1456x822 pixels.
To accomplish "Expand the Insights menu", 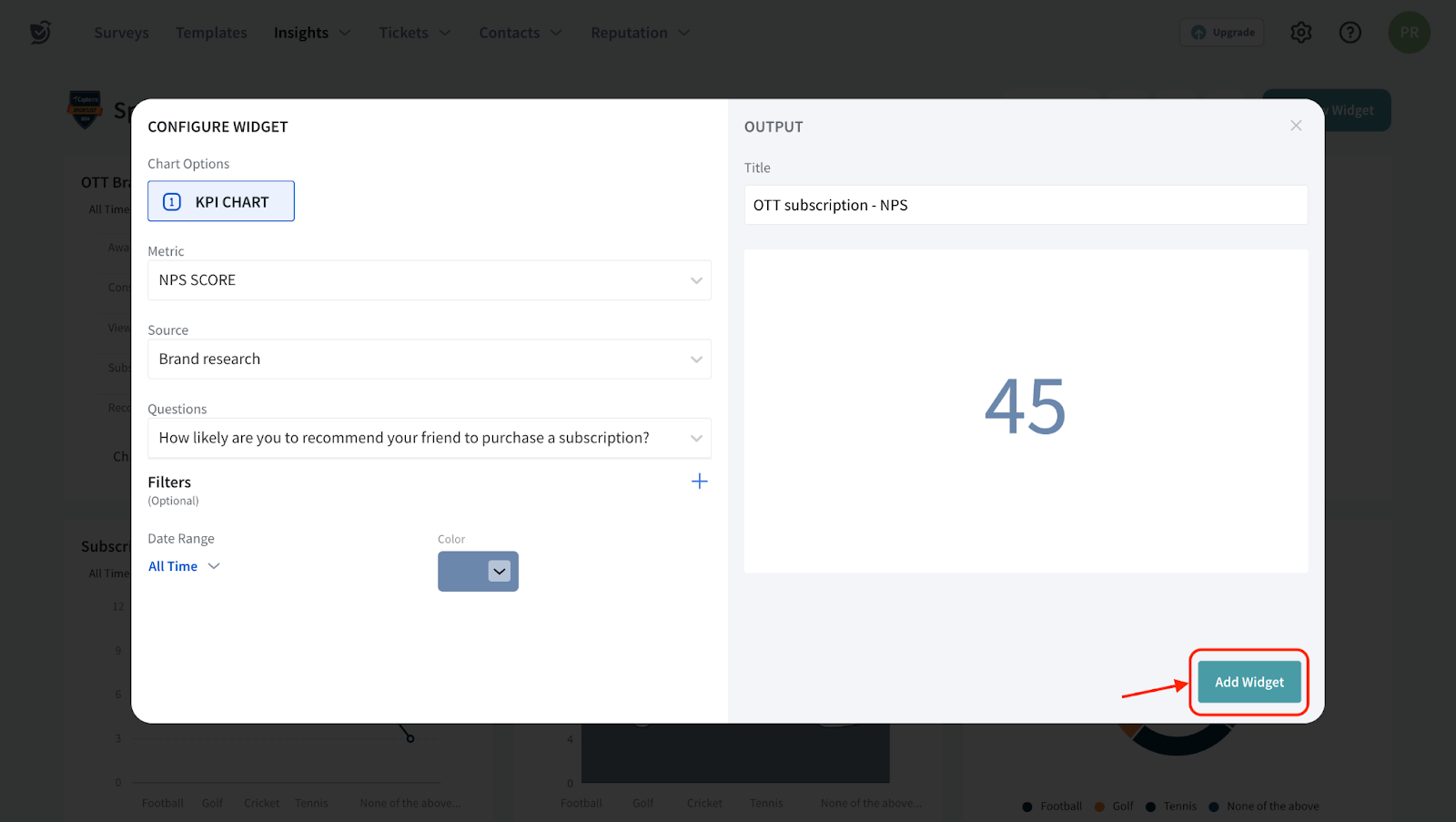I will (311, 33).
